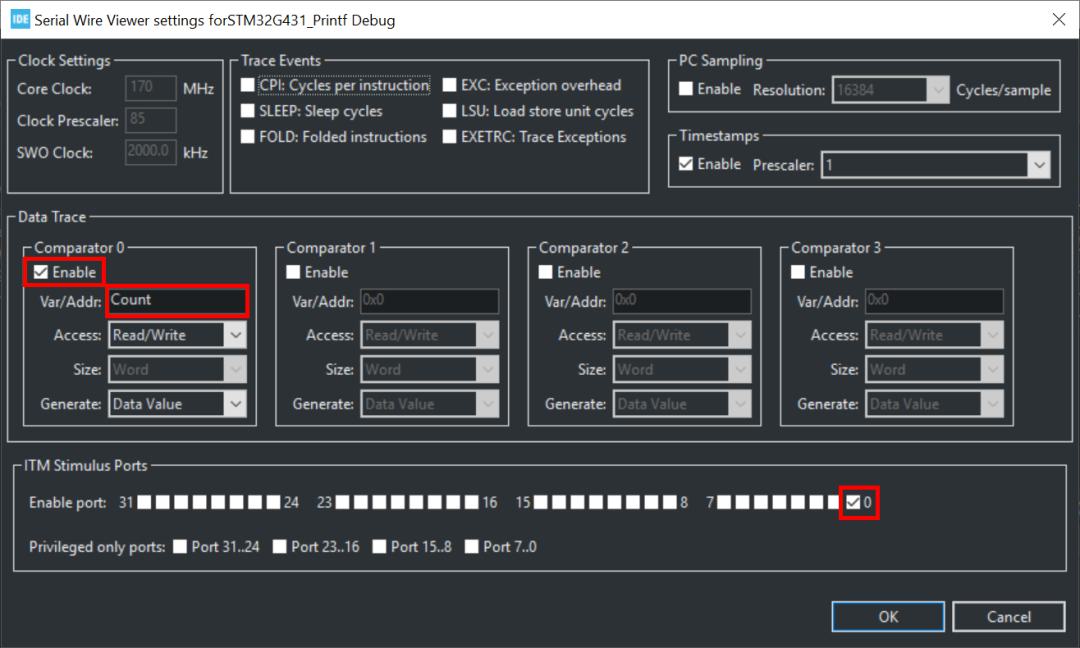This screenshot has width=1080, height=648.
Task: Enable Comparator 1
Action: (293, 272)
